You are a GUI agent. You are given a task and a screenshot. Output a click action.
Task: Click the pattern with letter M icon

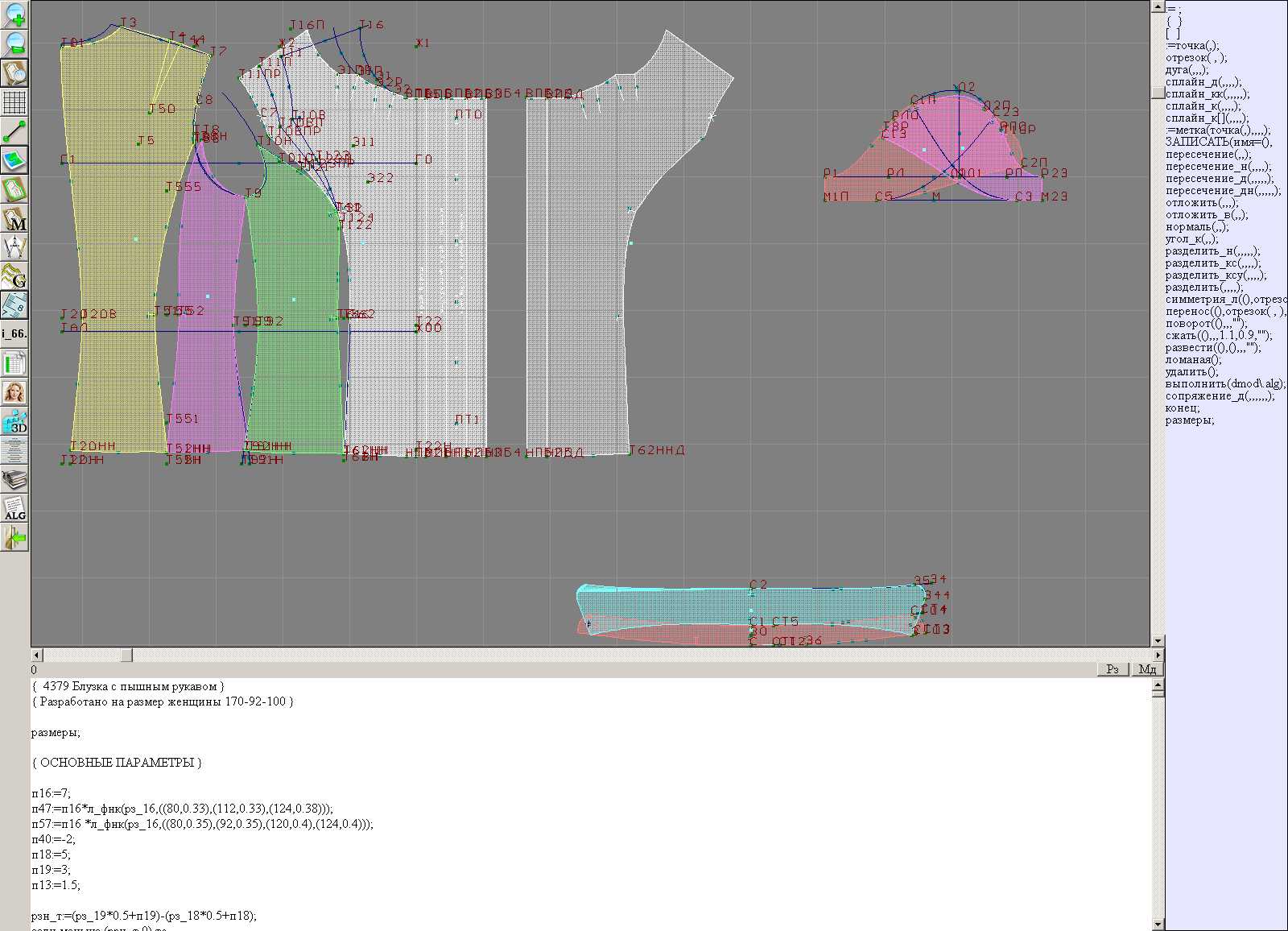pyautogui.click(x=14, y=219)
